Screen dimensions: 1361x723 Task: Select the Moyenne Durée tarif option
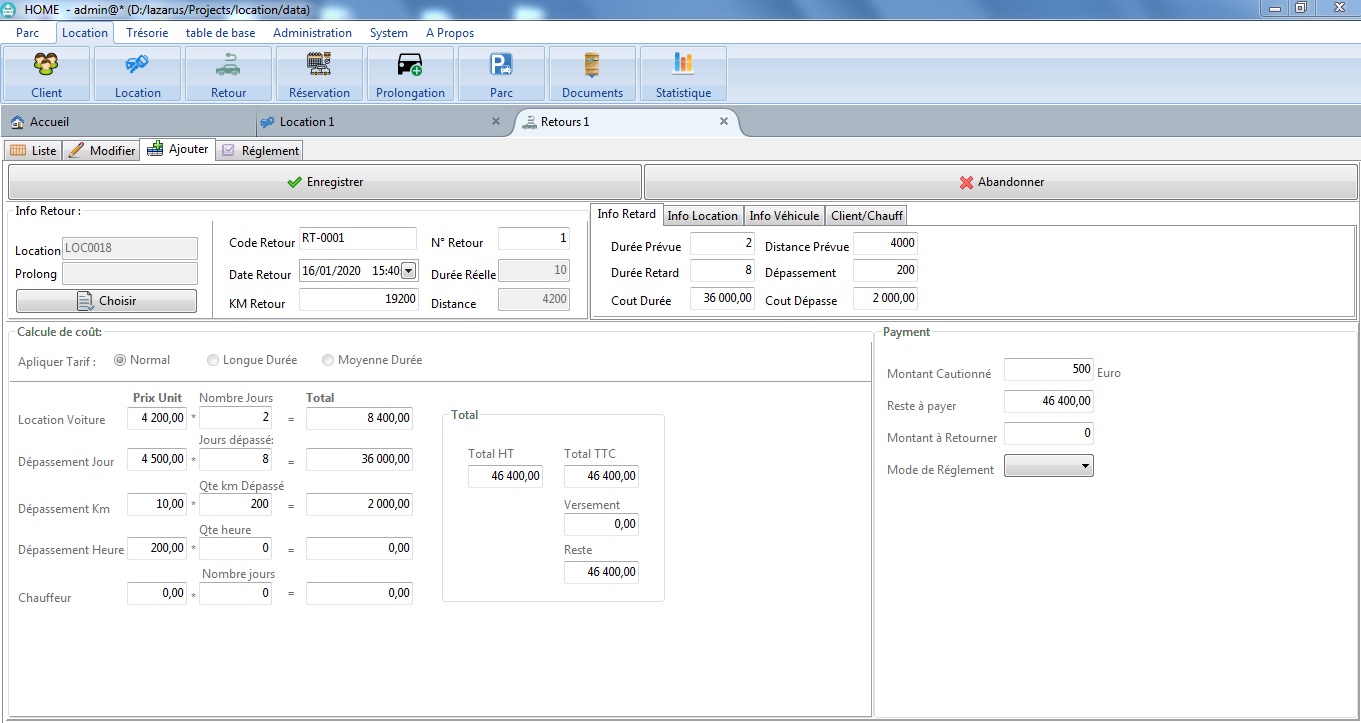[328, 360]
